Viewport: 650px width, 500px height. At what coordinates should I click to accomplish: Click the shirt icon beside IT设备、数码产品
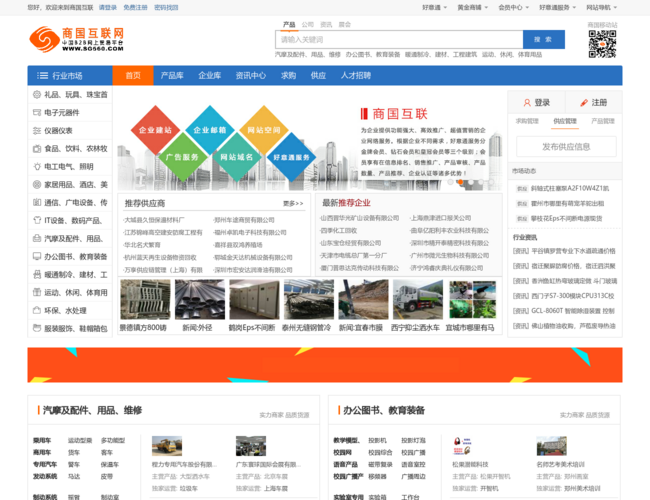(x=37, y=220)
